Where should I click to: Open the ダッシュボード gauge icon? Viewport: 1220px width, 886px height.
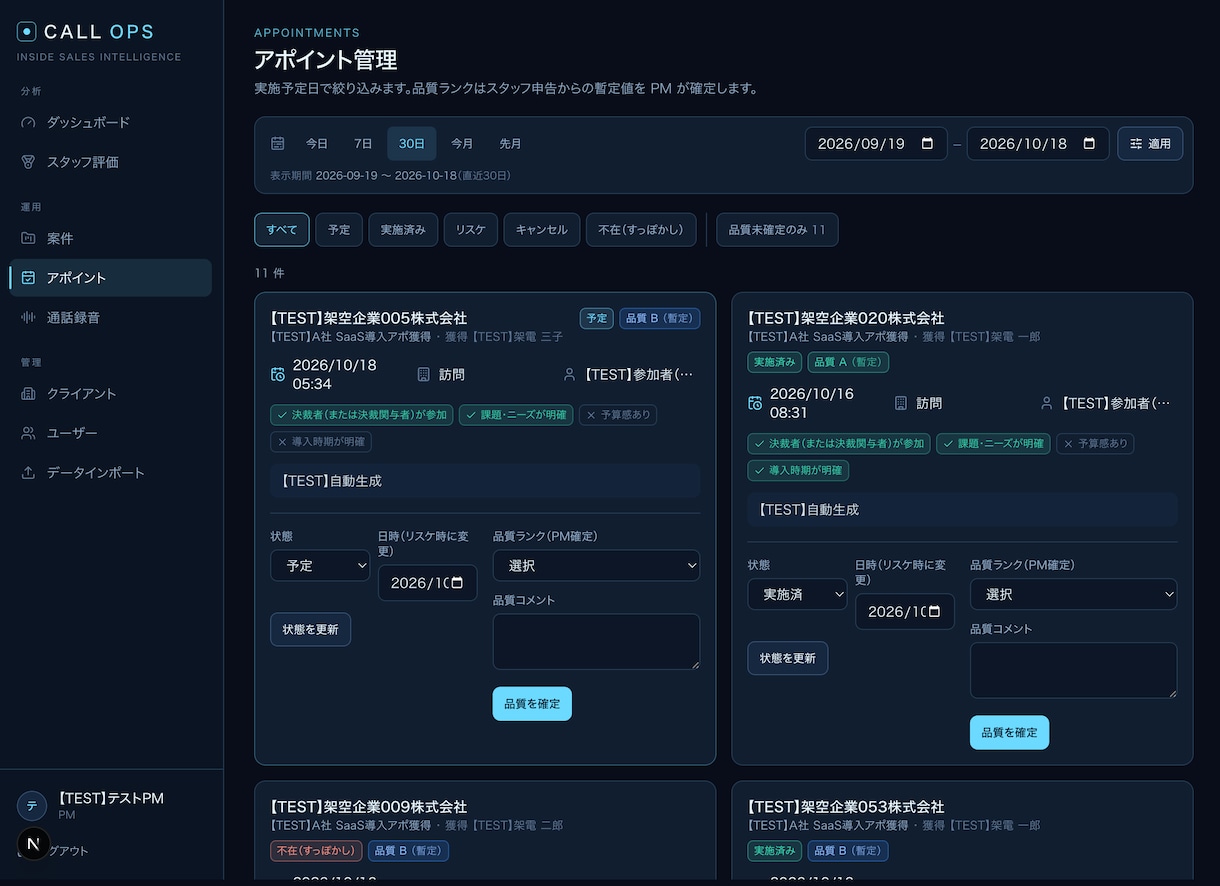28,122
